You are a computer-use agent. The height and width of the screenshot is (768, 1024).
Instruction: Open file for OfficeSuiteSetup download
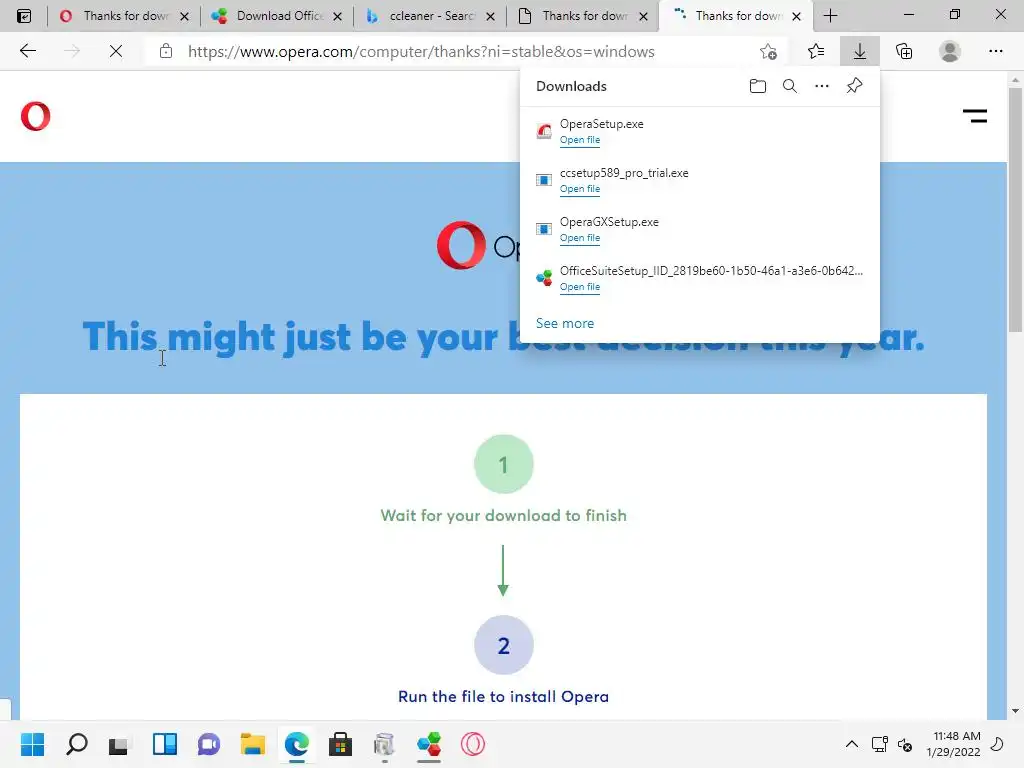579,287
